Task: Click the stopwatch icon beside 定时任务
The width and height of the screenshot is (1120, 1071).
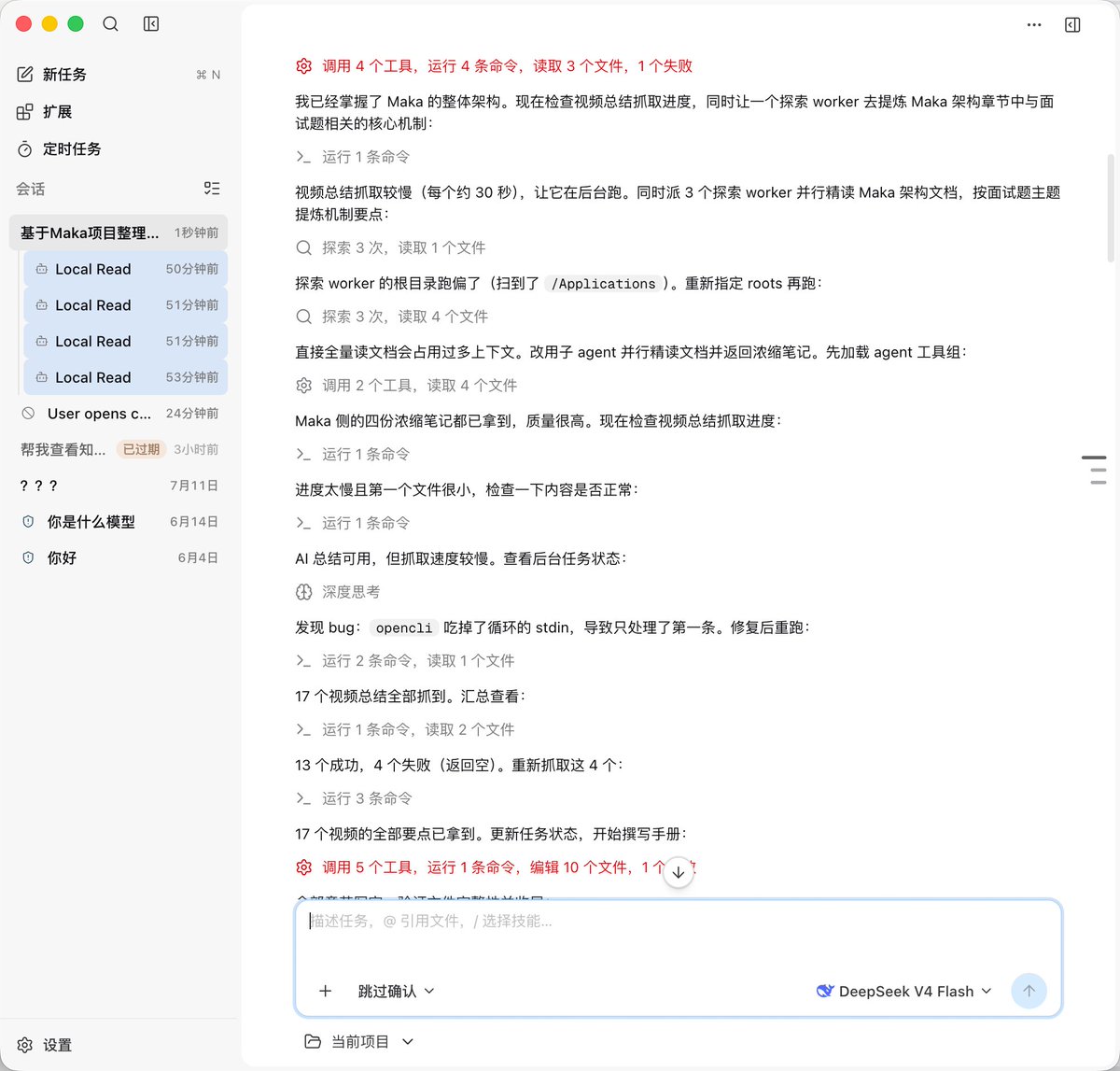Action: pos(25,149)
